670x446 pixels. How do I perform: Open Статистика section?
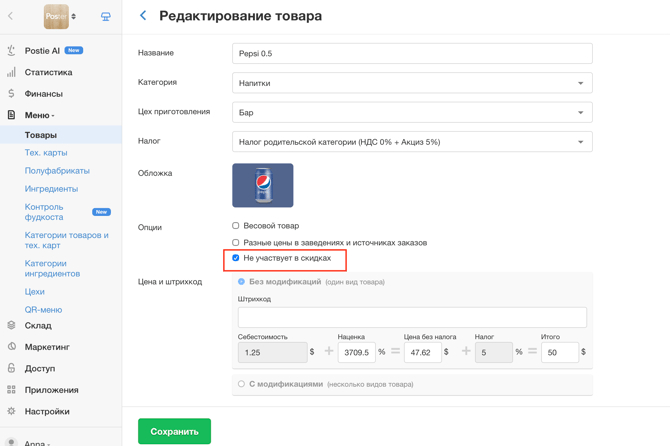tap(48, 72)
